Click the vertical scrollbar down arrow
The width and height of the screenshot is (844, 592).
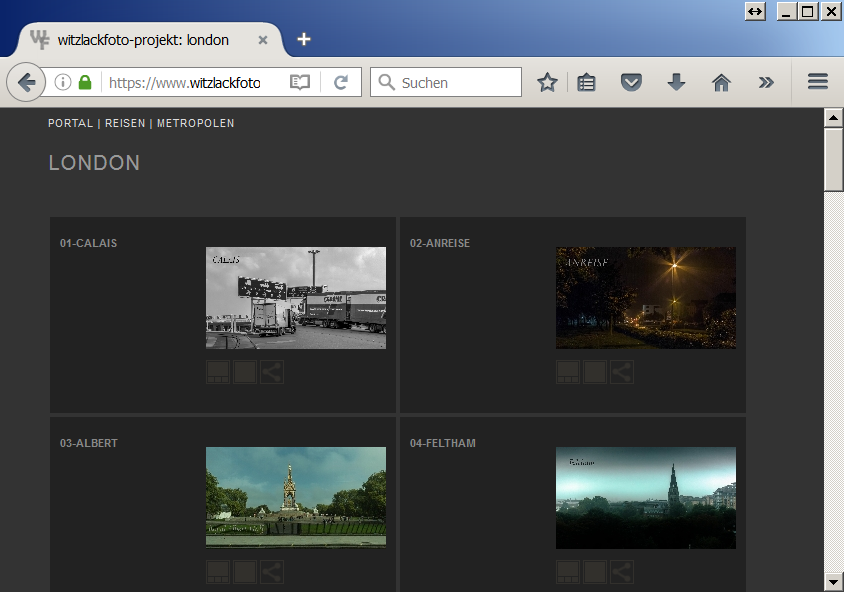pos(833,581)
